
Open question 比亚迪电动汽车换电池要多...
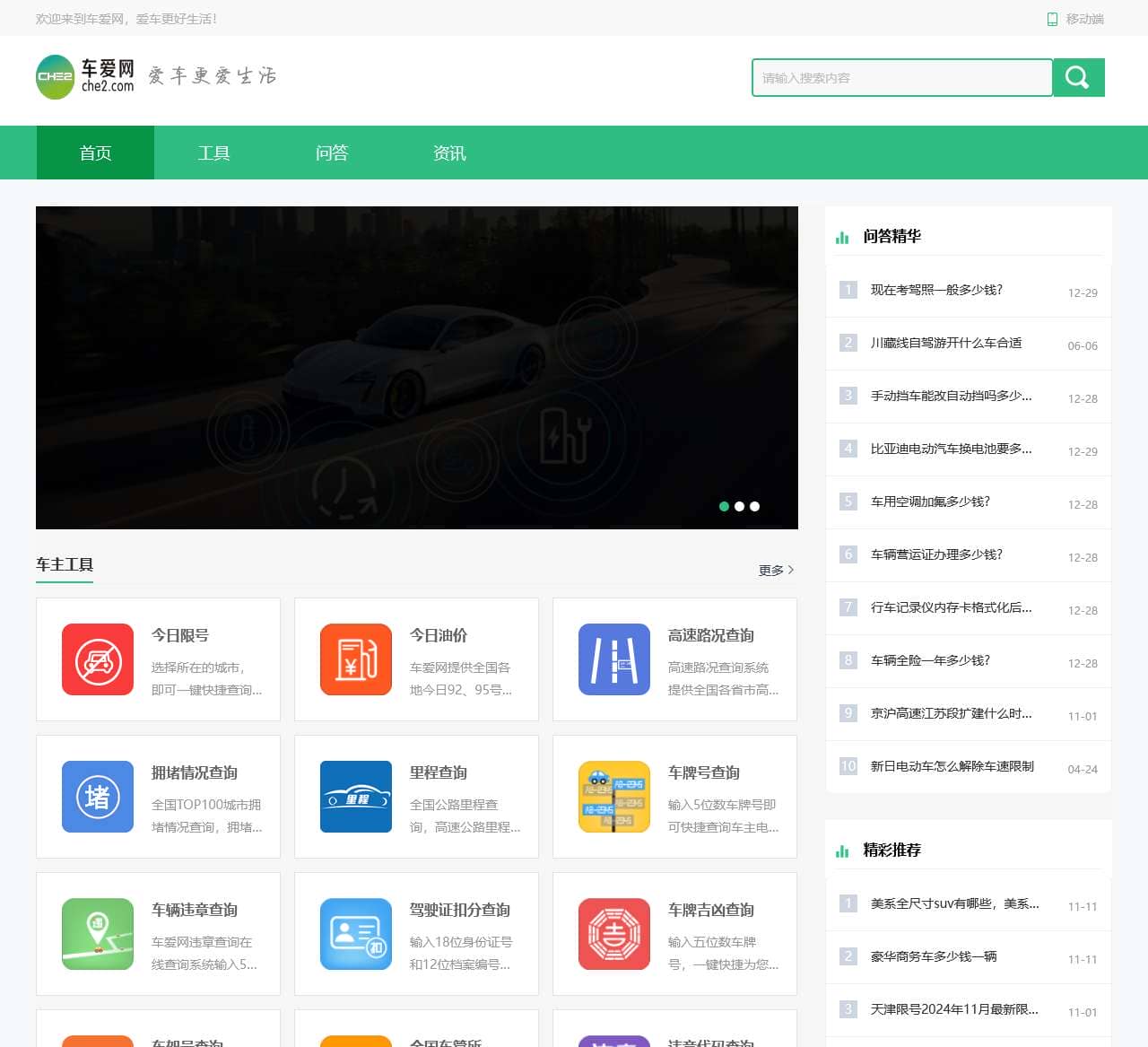[951, 449]
